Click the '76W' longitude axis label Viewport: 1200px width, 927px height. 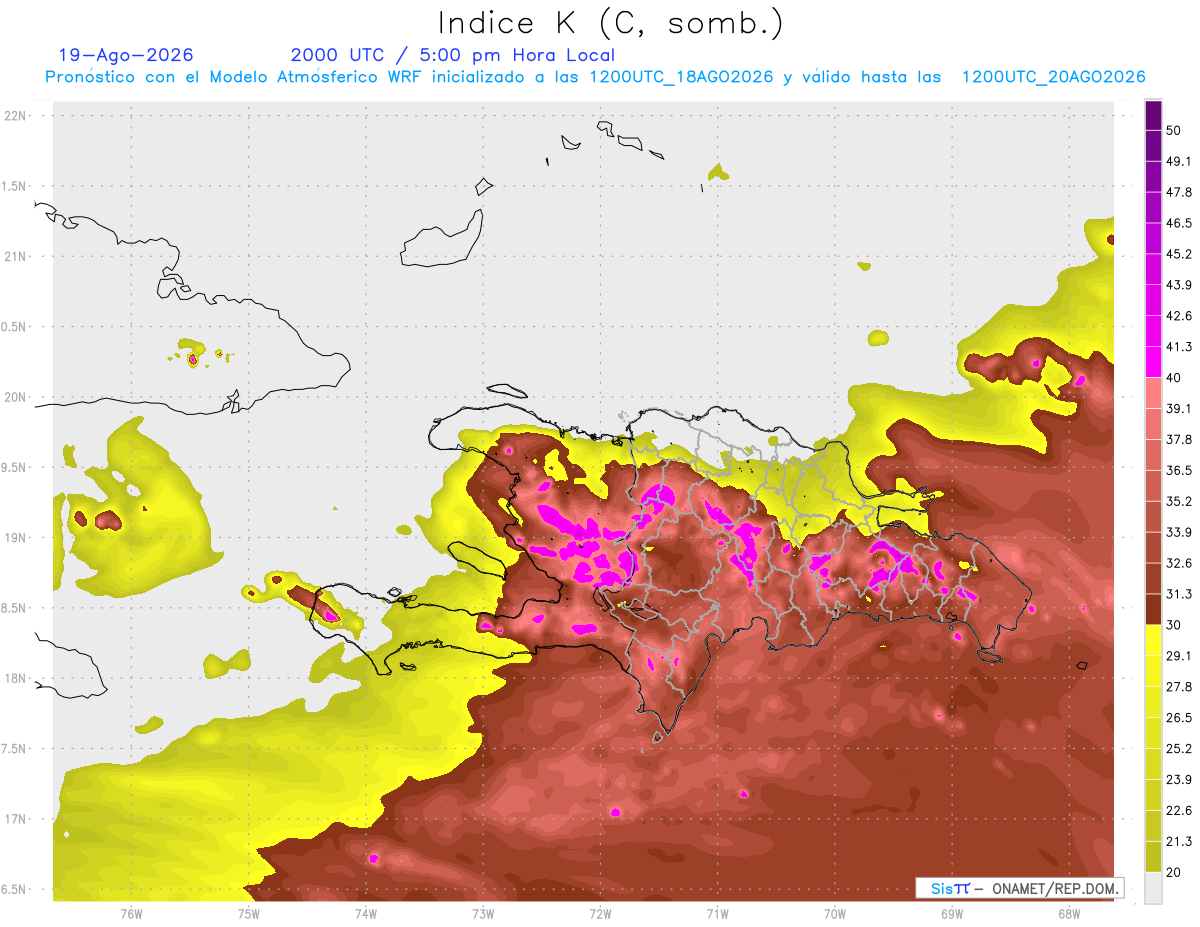131,914
